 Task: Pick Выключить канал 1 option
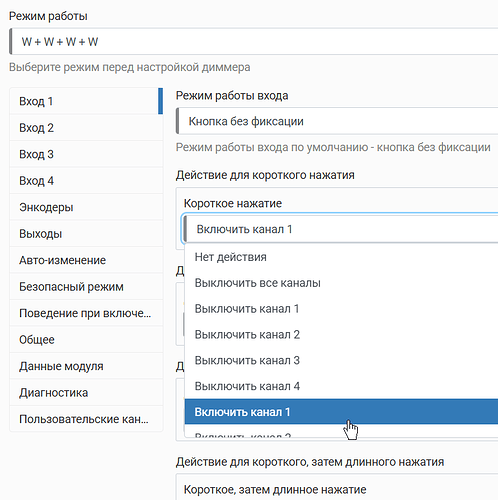click(341, 309)
